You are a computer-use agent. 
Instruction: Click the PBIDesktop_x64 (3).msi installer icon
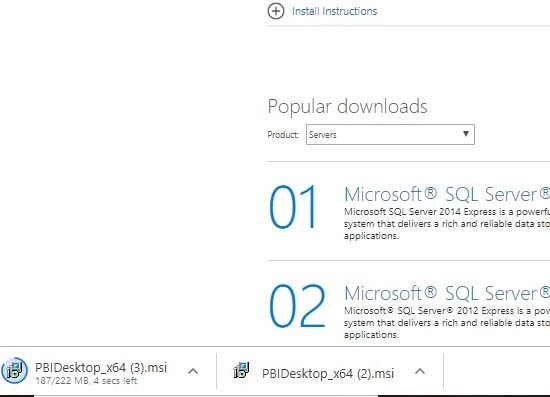[x=14, y=371]
